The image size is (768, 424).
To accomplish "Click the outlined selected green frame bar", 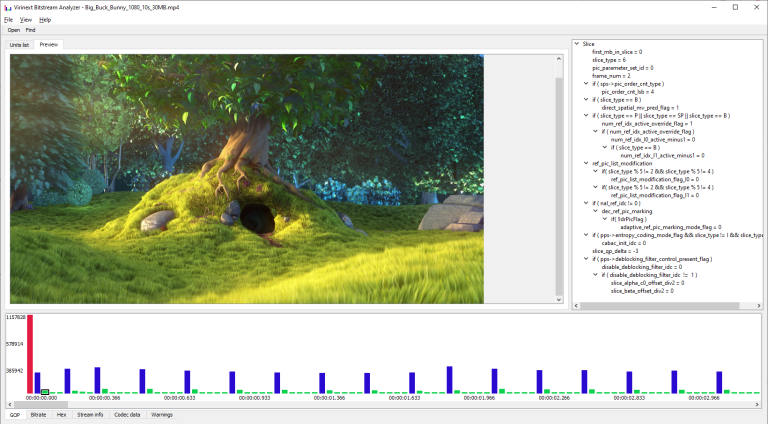I will point(45,392).
